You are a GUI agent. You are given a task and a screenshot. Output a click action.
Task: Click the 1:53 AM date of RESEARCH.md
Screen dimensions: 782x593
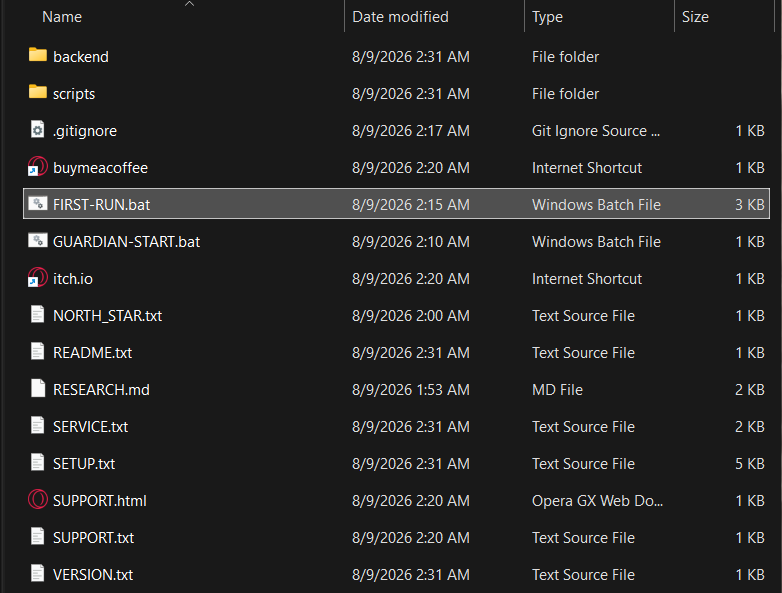(x=410, y=390)
